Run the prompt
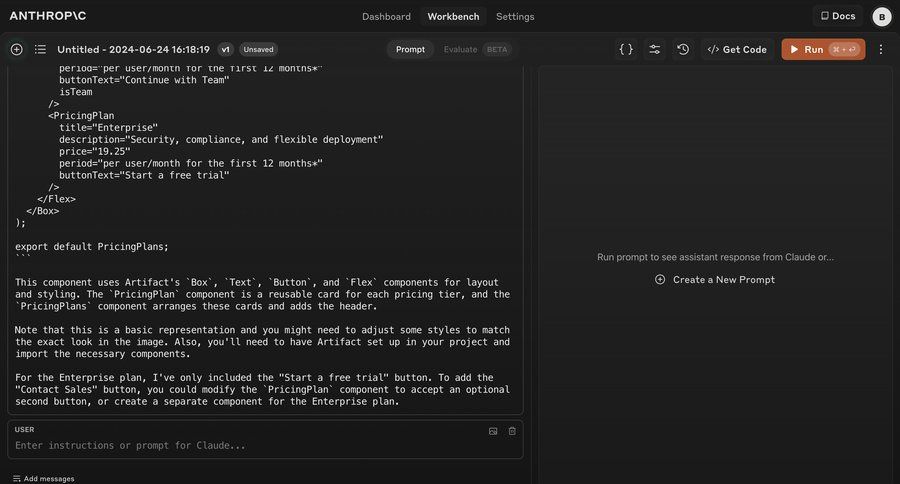Screen dimensions: 900x484 pyautogui.click(x=823, y=49)
